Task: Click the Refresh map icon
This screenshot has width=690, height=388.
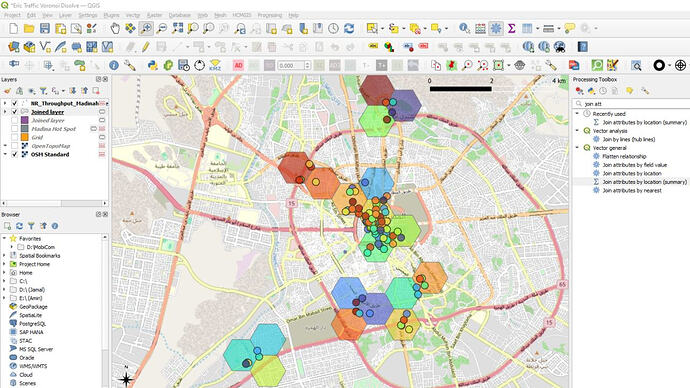Action: 349,29
